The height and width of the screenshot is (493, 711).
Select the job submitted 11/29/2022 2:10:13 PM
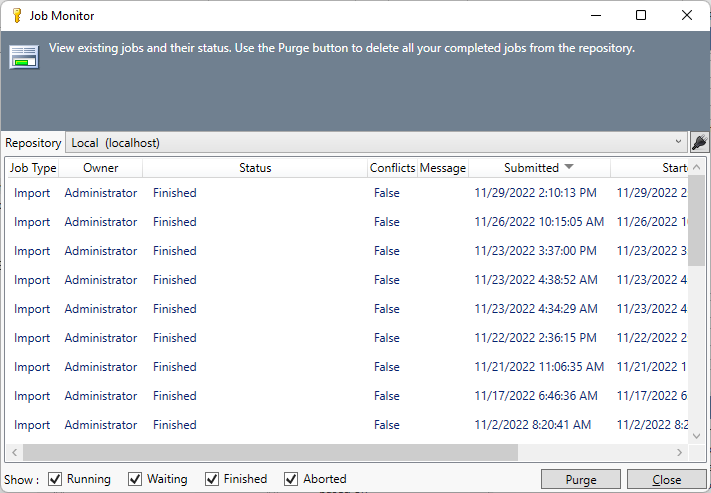(x=535, y=193)
